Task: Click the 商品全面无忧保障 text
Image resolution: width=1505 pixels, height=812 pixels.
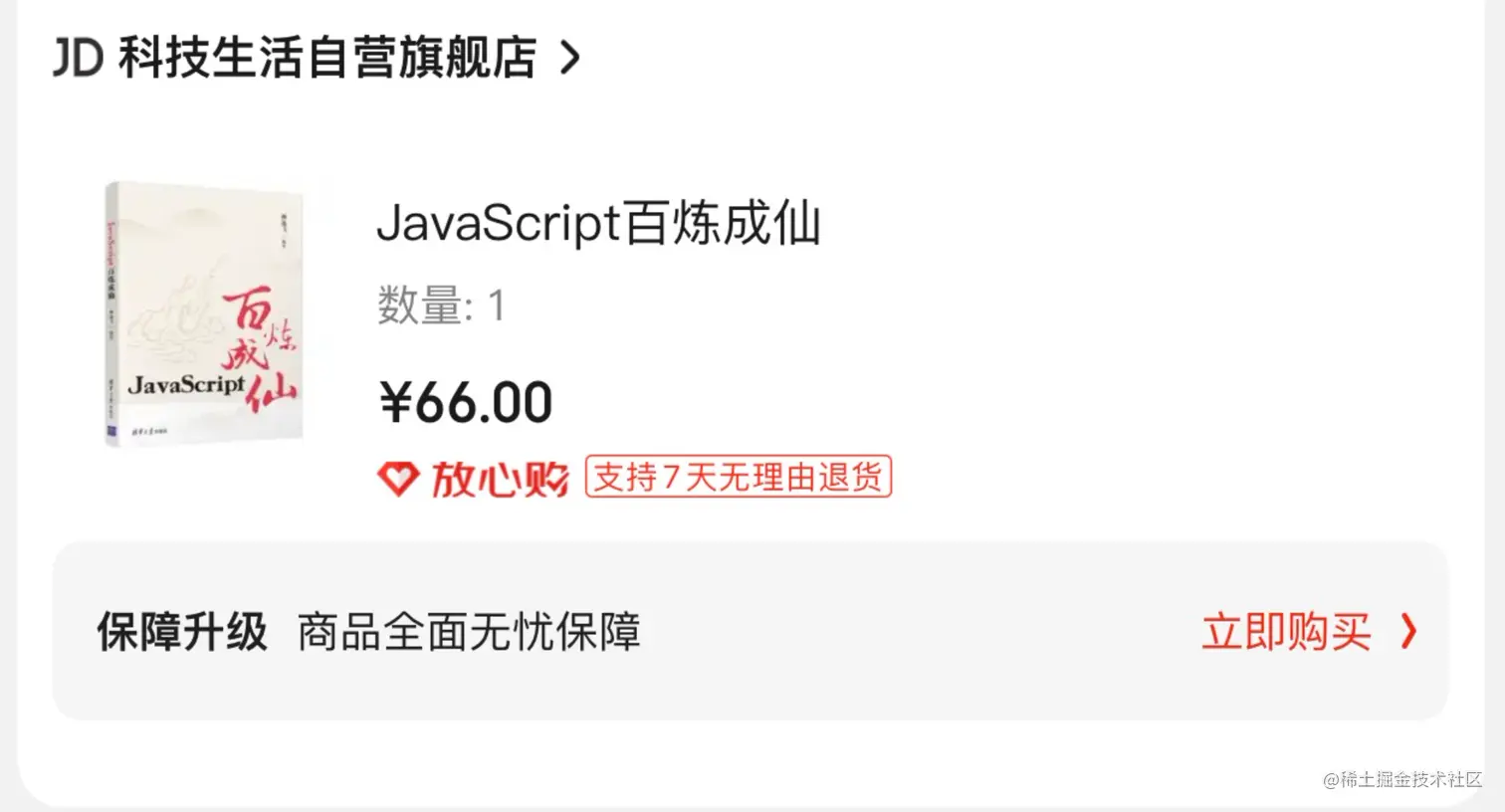Action: tap(469, 632)
